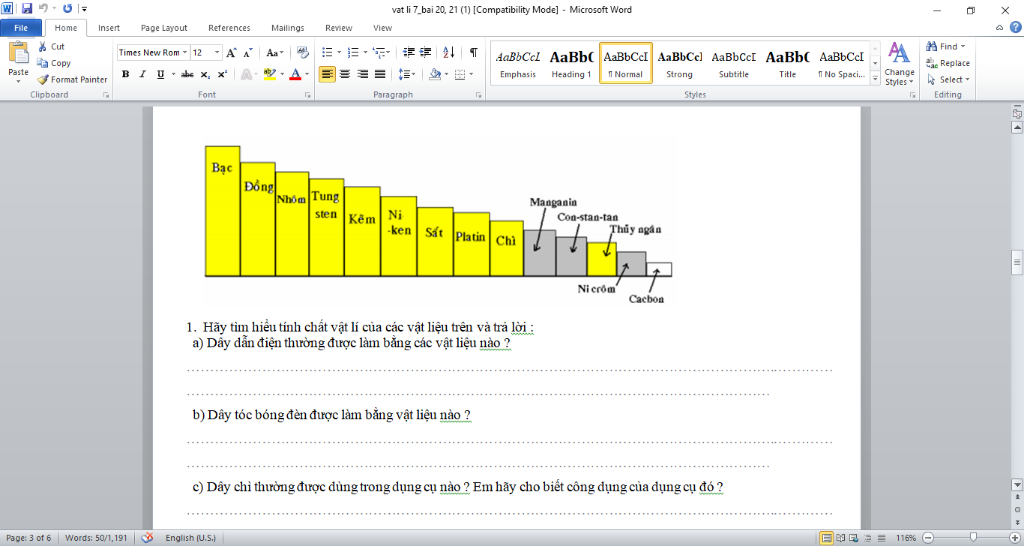The width and height of the screenshot is (1024, 546).
Task: Switch to the Mailings tab
Action: pos(288,28)
